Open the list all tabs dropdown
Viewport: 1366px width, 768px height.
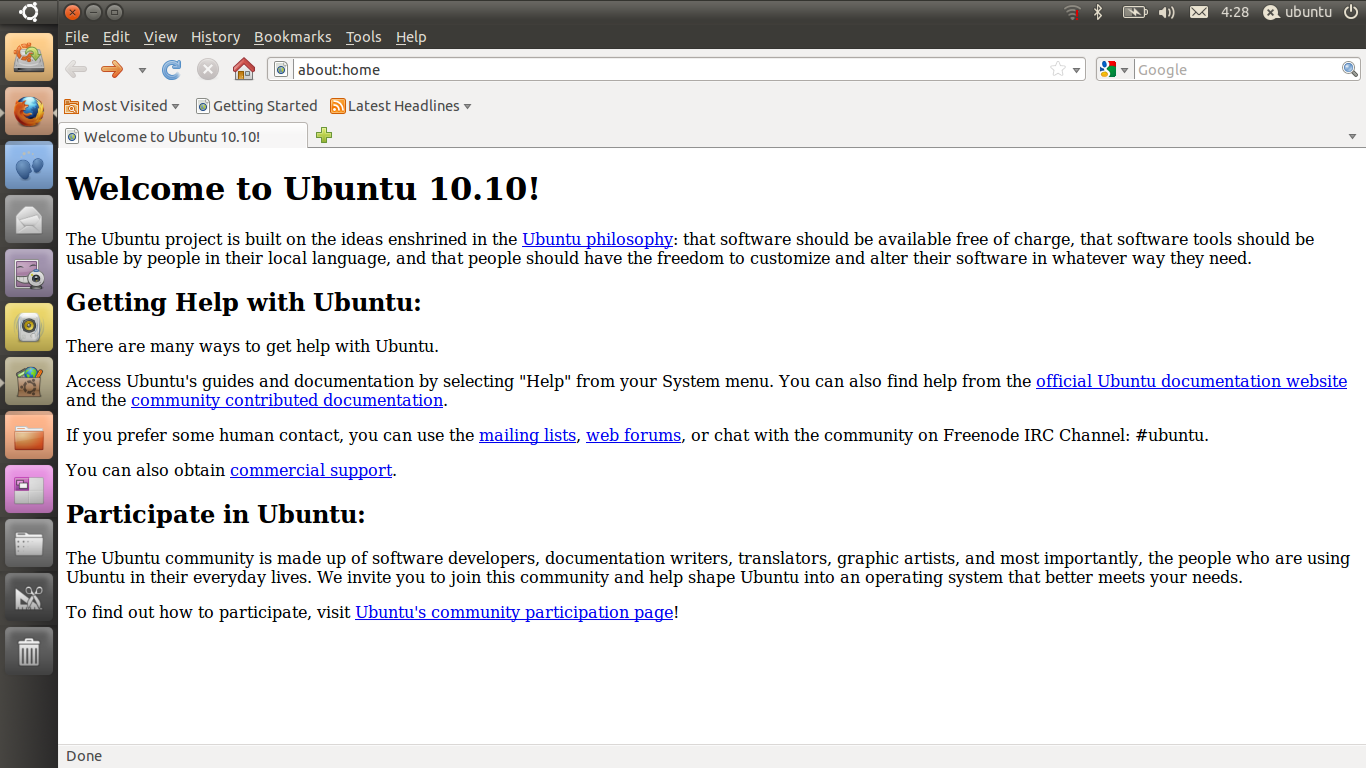point(1352,136)
